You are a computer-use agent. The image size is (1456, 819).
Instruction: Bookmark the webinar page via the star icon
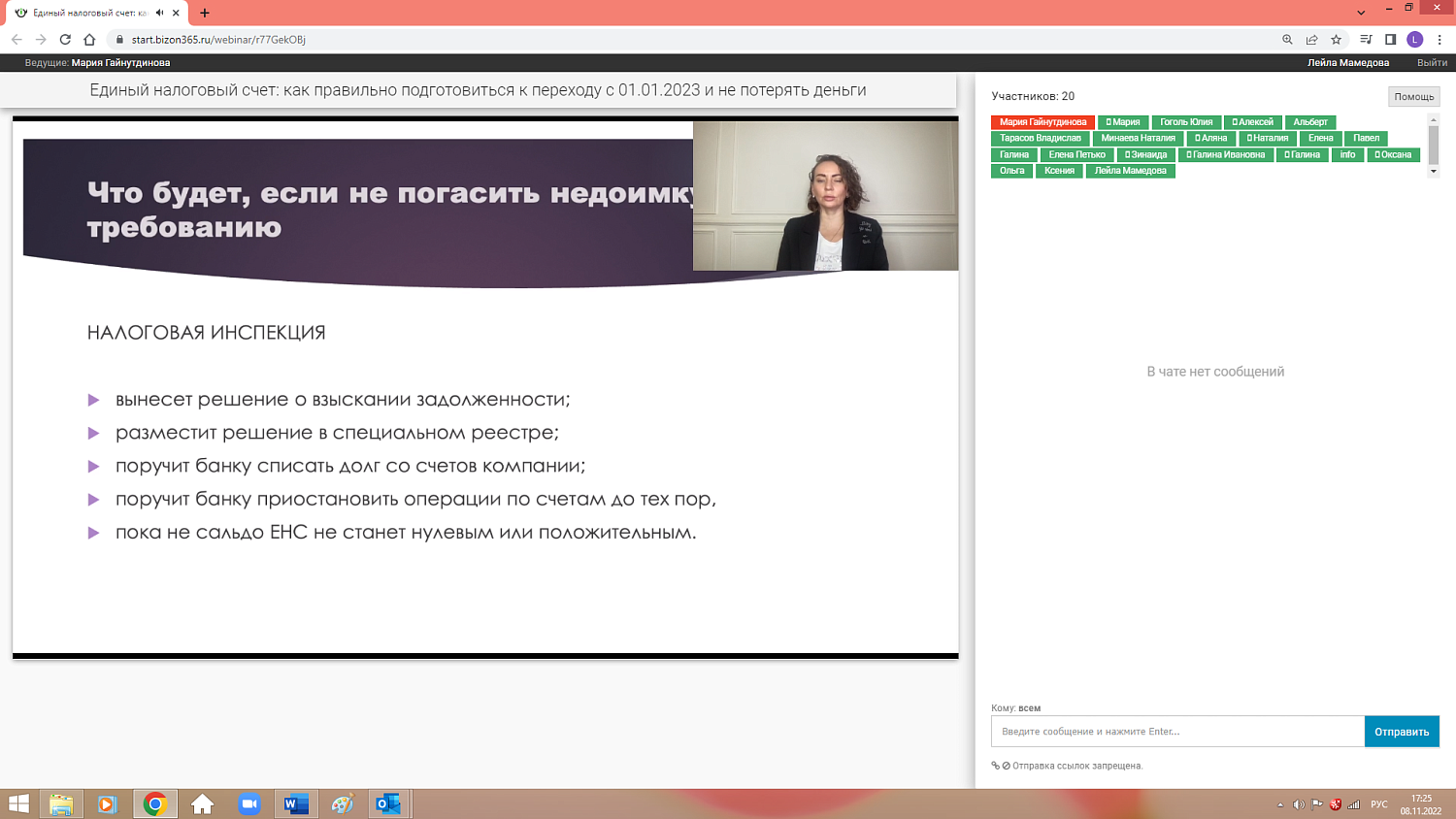point(1336,41)
